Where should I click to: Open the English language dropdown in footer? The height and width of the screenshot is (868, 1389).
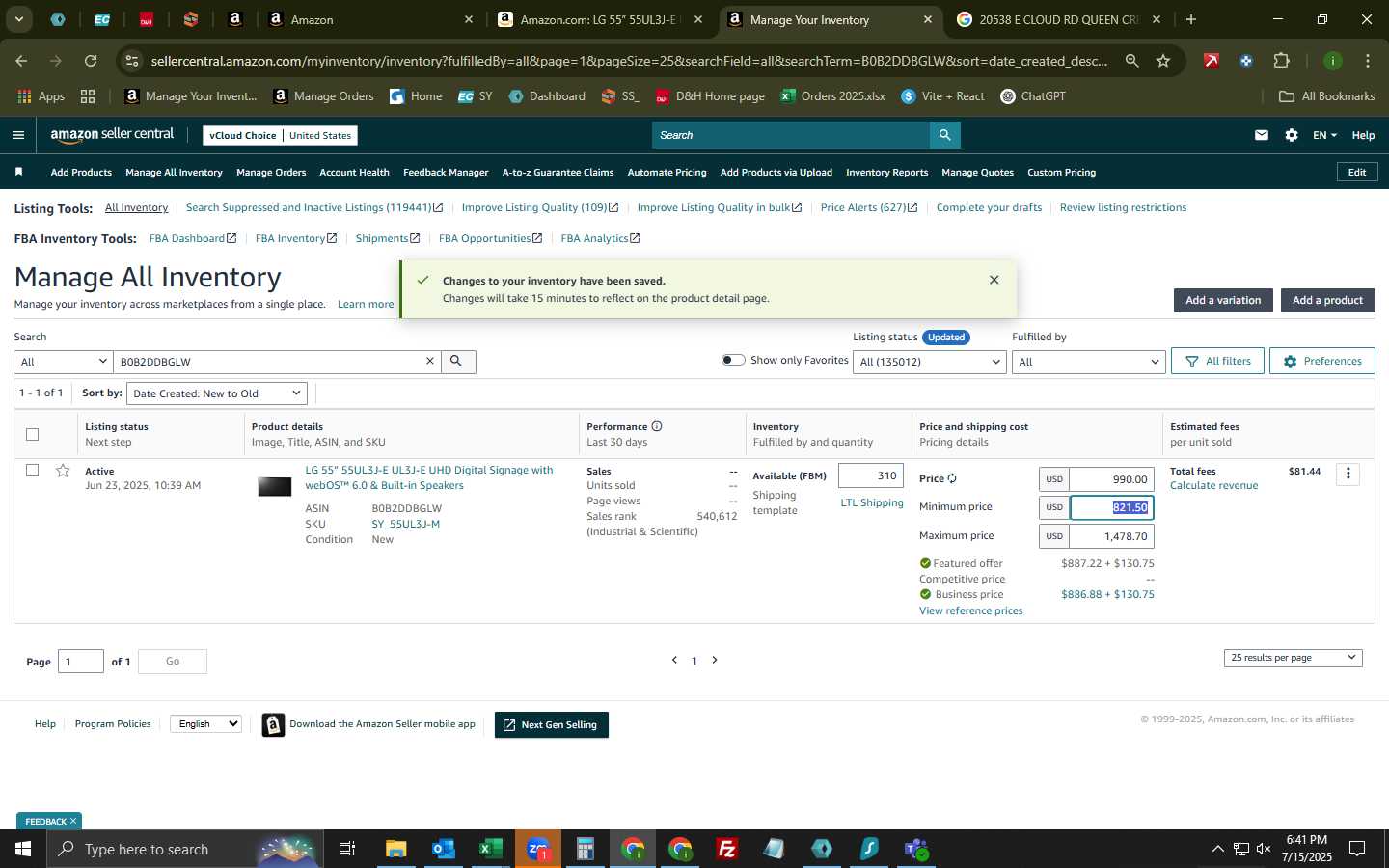(205, 723)
